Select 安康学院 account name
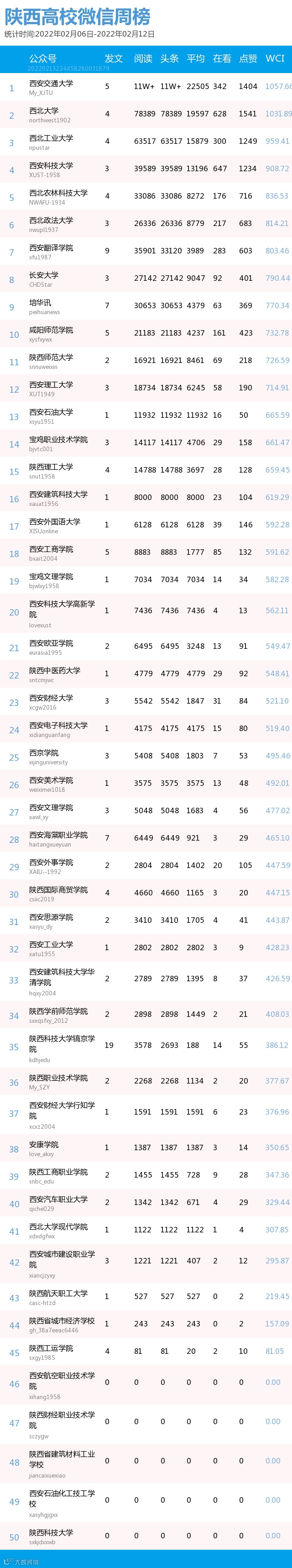The width and height of the screenshot is (292, 1568). coord(44,1144)
